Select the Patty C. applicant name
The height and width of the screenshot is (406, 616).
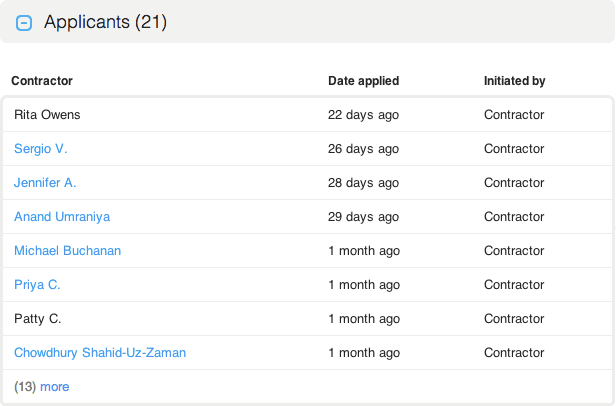pyautogui.click(x=38, y=319)
